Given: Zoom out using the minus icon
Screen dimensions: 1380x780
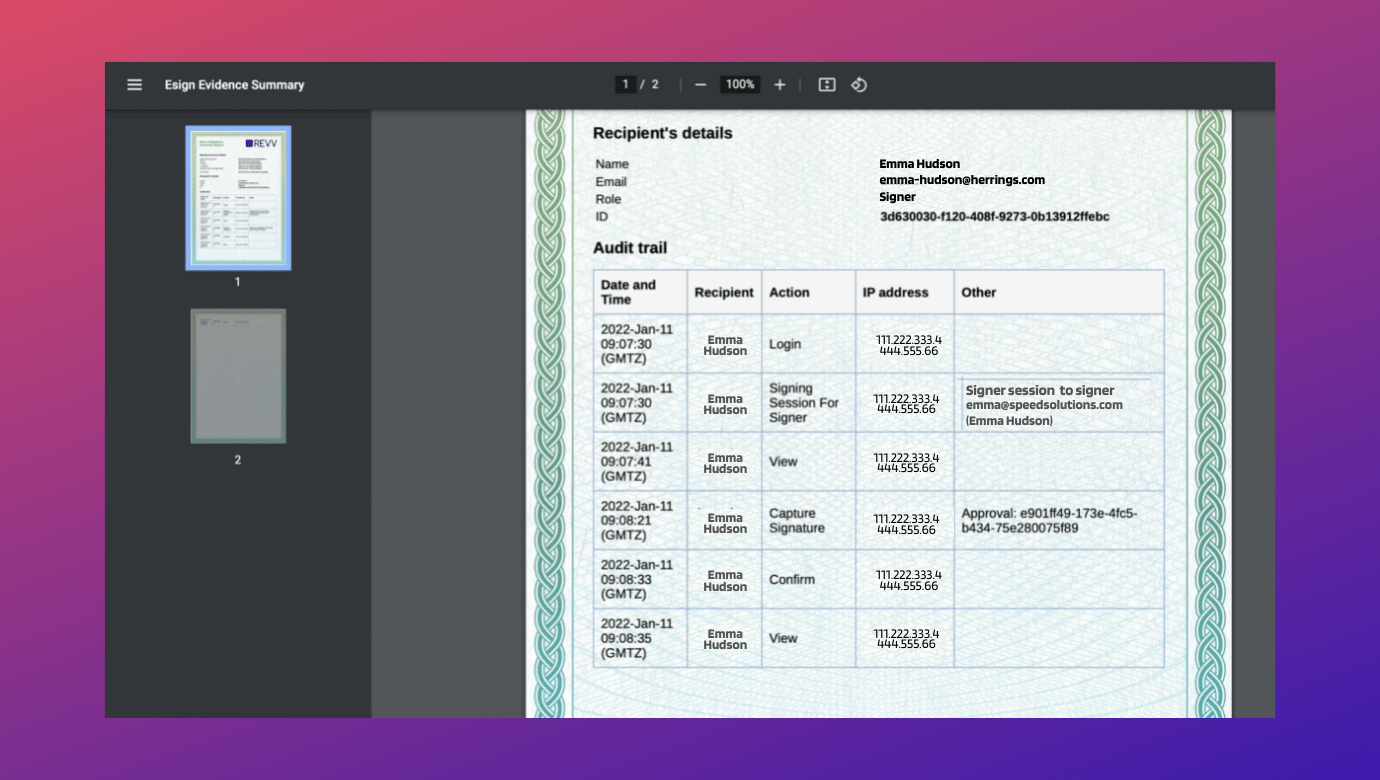Looking at the screenshot, I should (700, 85).
